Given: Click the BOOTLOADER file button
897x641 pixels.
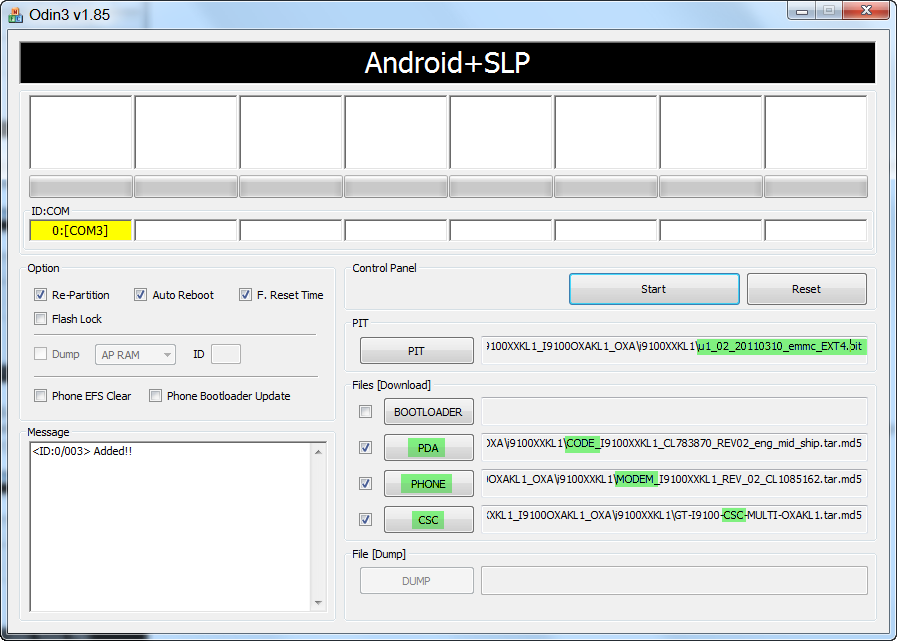Looking at the screenshot, I should (x=428, y=411).
